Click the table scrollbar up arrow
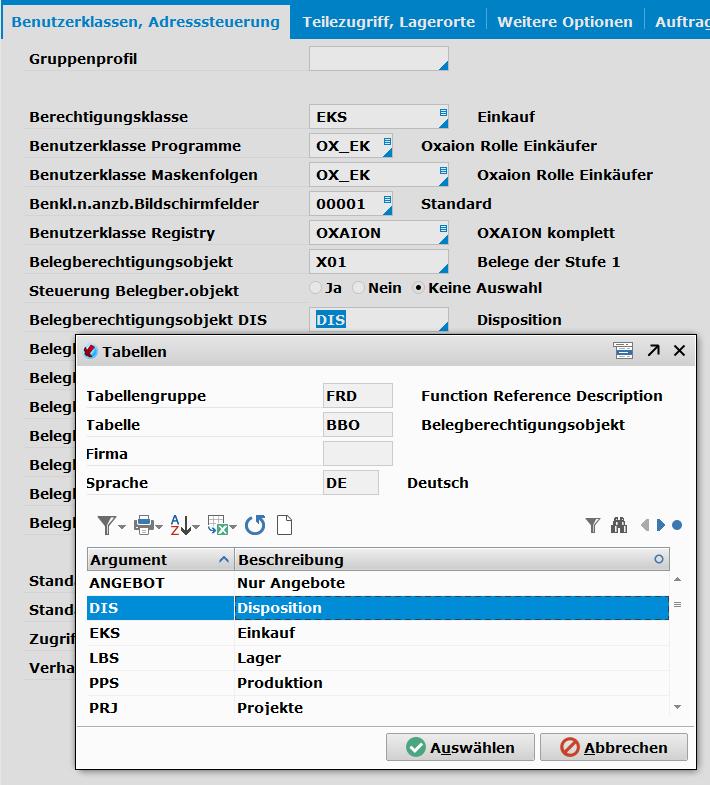The image size is (710, 785). [677, 579]
